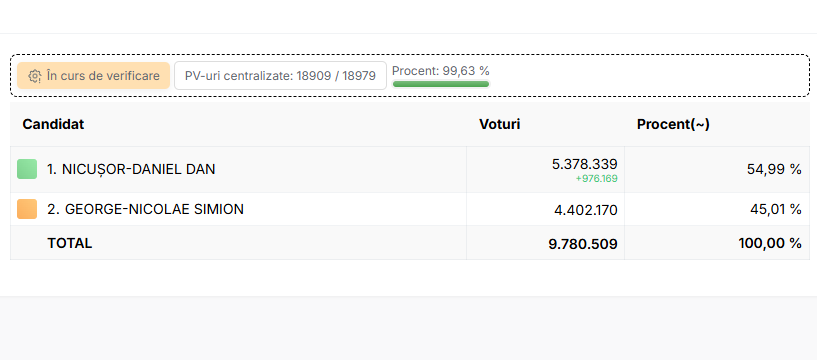Viewport: 817px width, 360px height.
Task: Click the TOTAL row label
Action: pyautogui.click(x=70, y=243)
